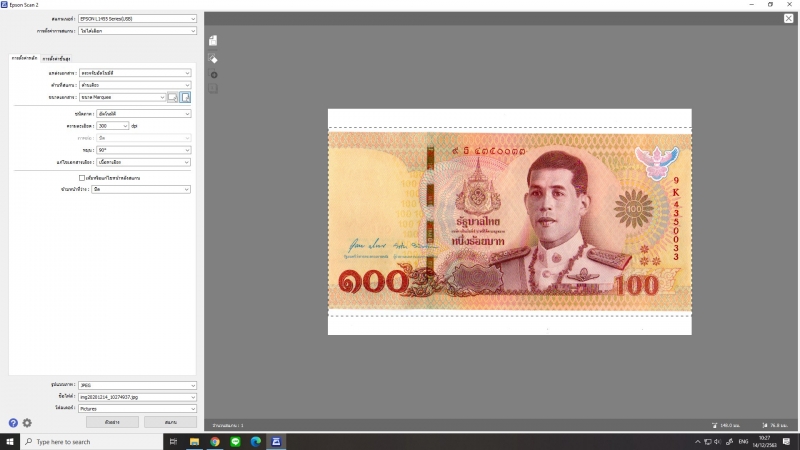Open Task View from the taskbar

pos(173,442)
